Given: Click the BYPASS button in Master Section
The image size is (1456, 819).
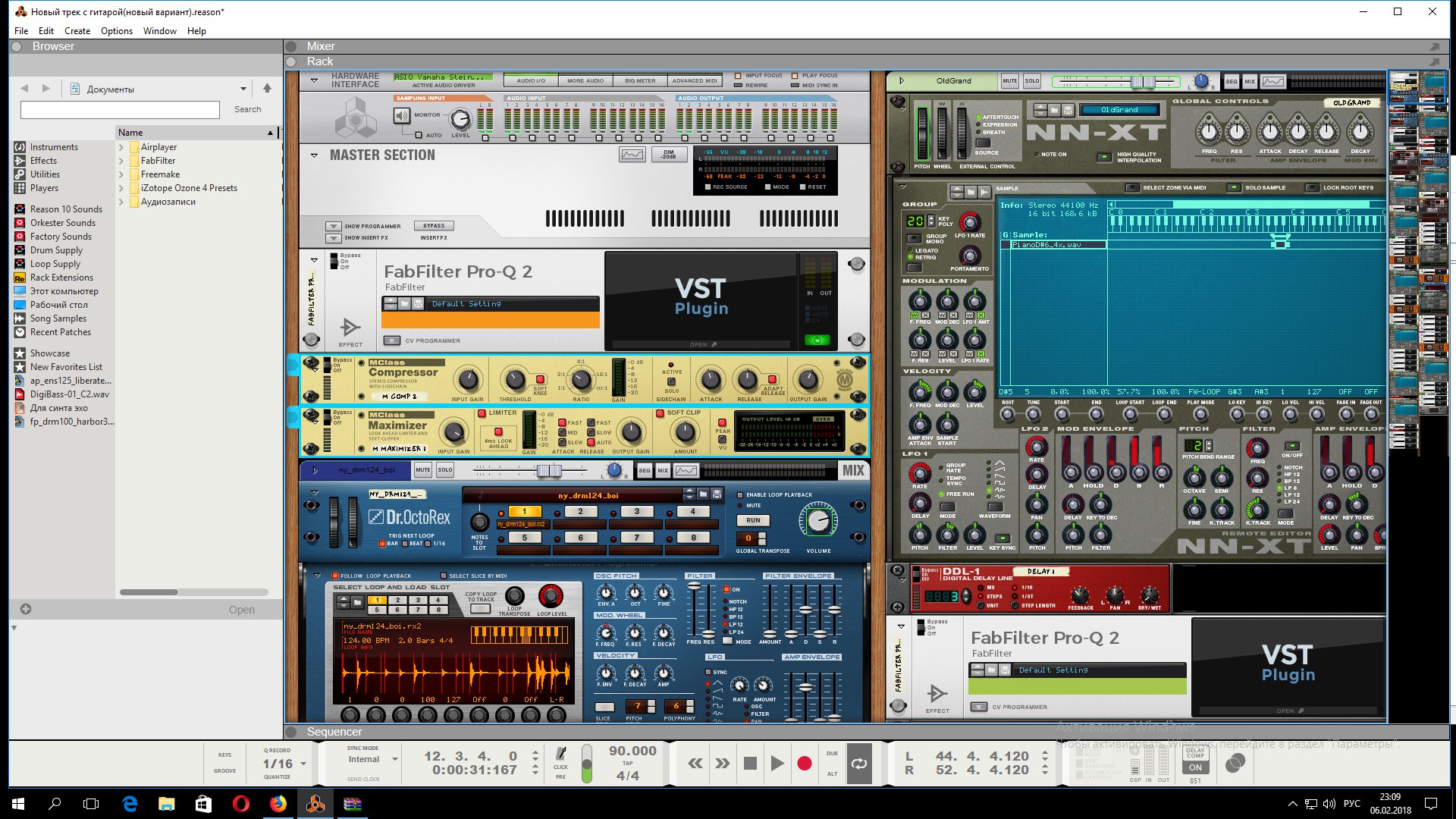Looking at the screenshot, I should point(434,226).
